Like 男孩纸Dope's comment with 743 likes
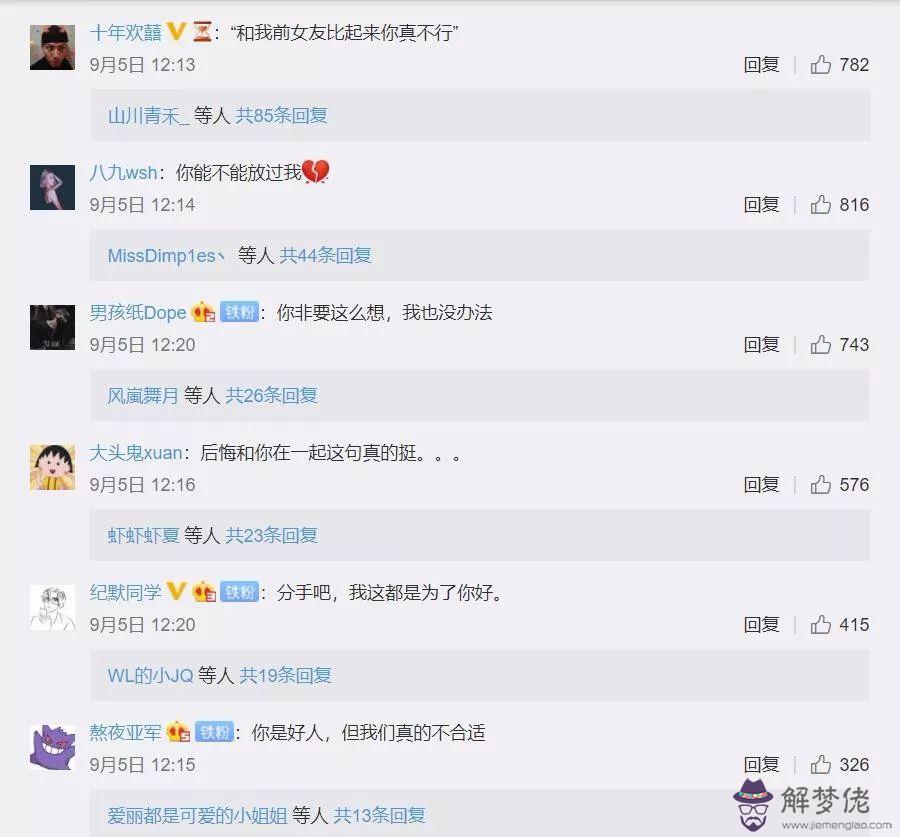The width and height of the screenshot is (900, 837). pos(820,344)
